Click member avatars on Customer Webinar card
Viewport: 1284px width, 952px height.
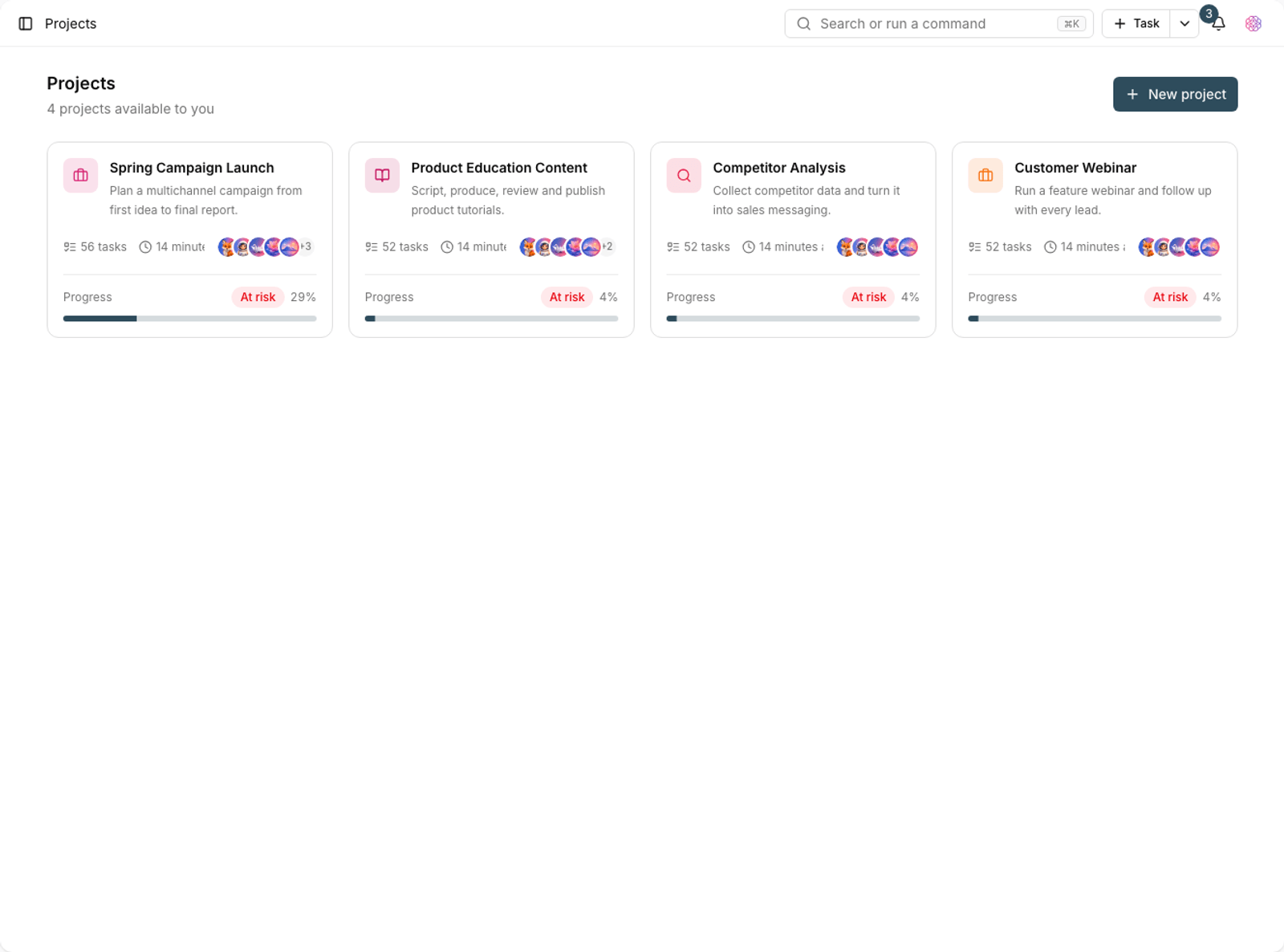(1179, 247)
